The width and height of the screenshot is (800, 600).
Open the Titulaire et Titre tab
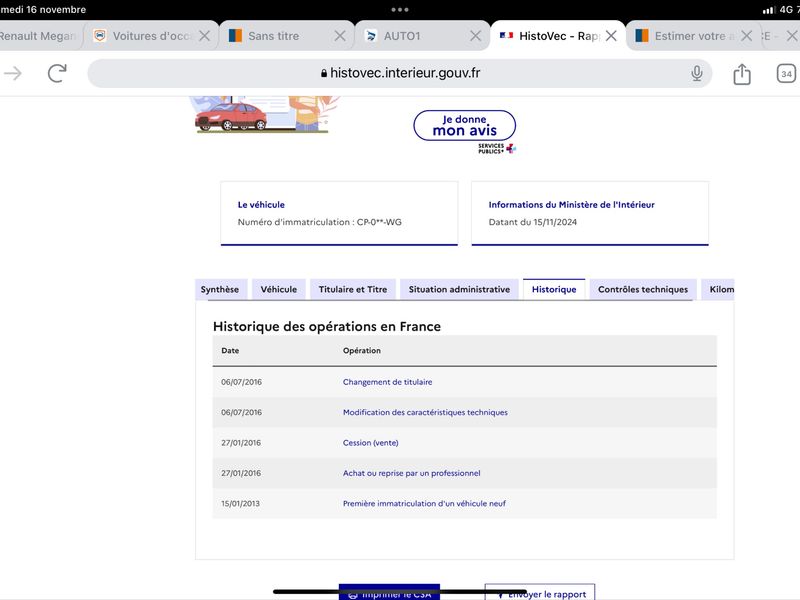[x=353, y=289]
